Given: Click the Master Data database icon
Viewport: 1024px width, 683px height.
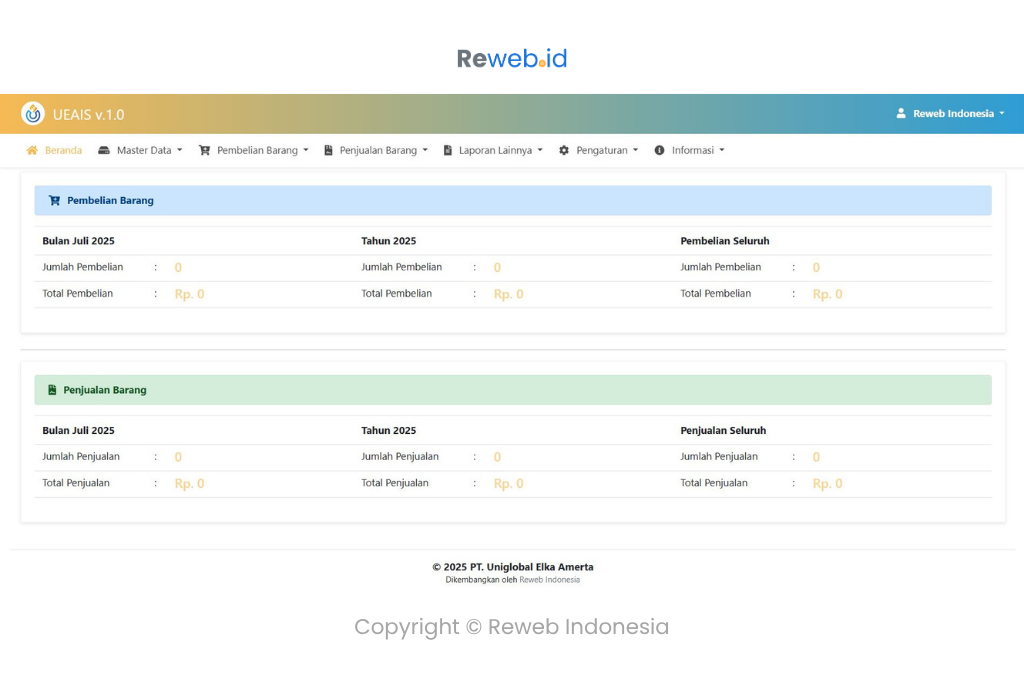Looking at the screenshot, I should click(104, 151).
